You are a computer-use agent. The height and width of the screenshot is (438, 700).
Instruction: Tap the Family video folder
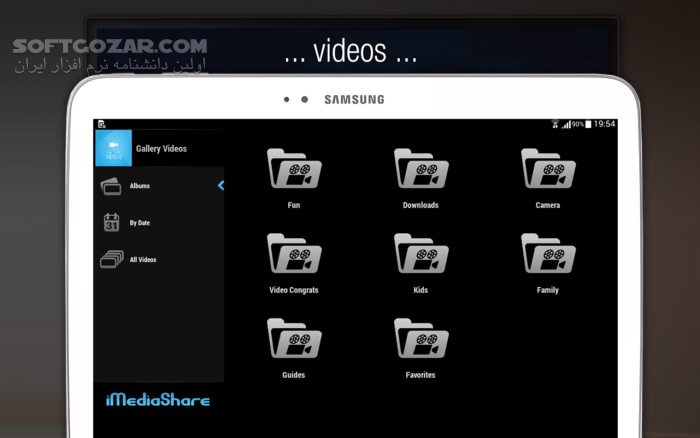point(547,254)
